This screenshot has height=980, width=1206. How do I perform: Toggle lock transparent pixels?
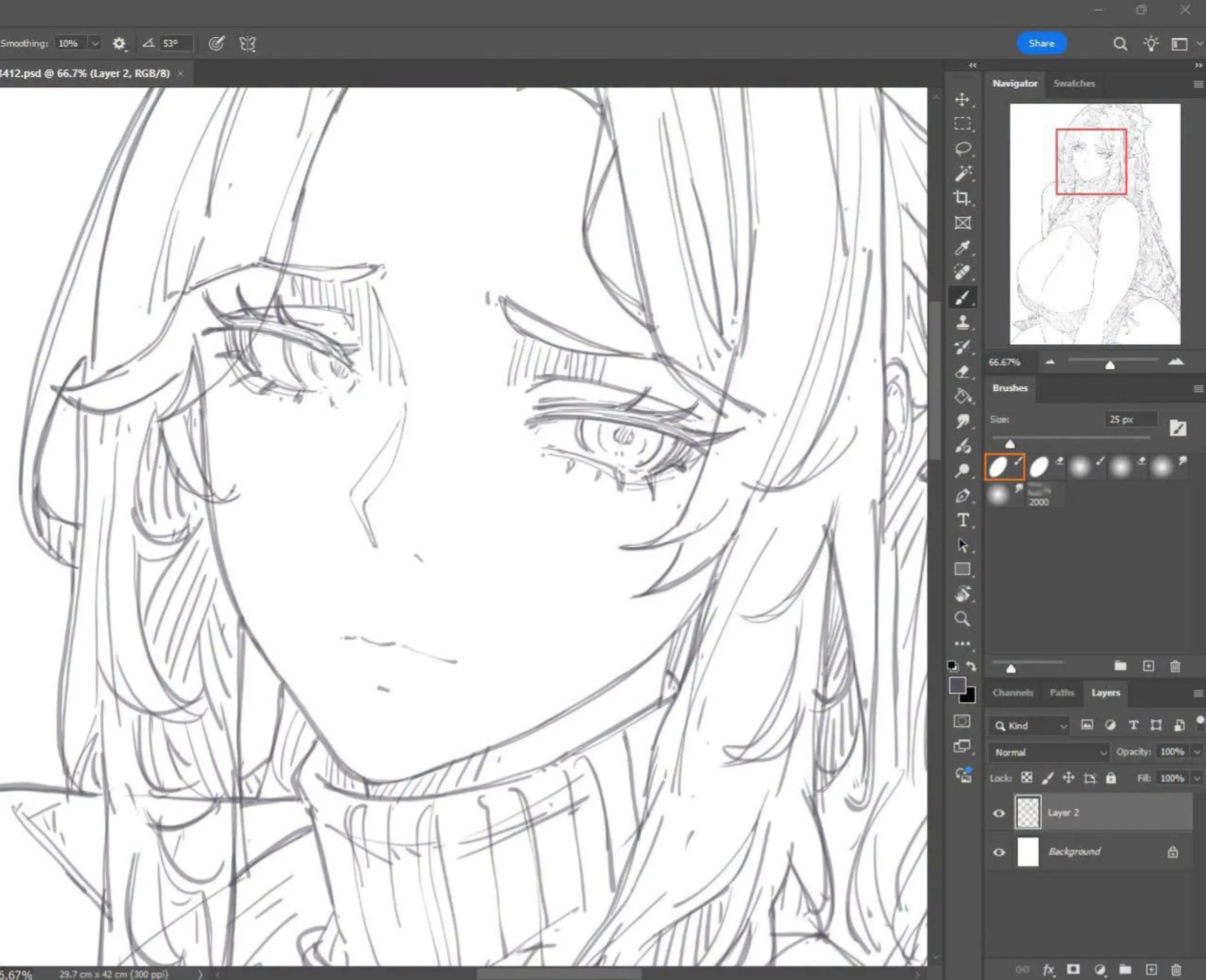coord(1027,778)
